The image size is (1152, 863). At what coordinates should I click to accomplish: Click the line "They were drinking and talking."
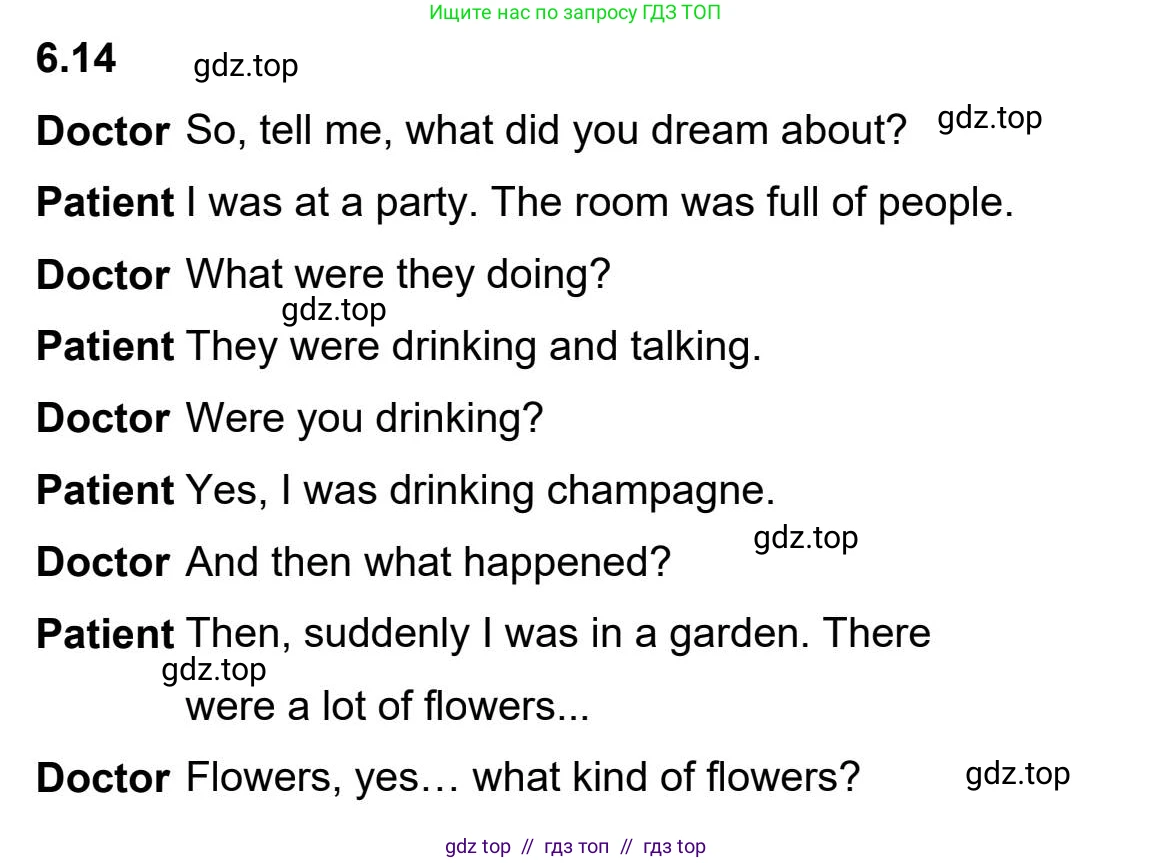coord(473,346)
